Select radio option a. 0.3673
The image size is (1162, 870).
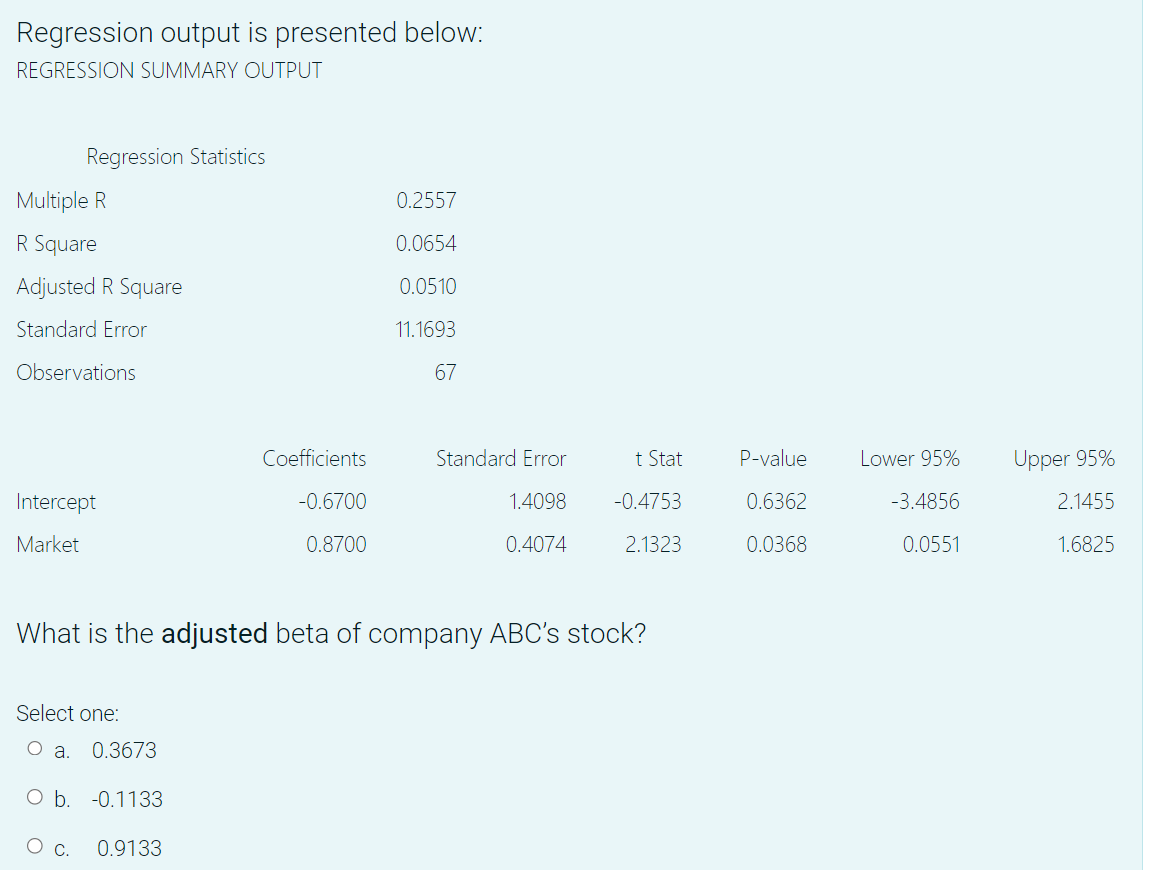35,747
